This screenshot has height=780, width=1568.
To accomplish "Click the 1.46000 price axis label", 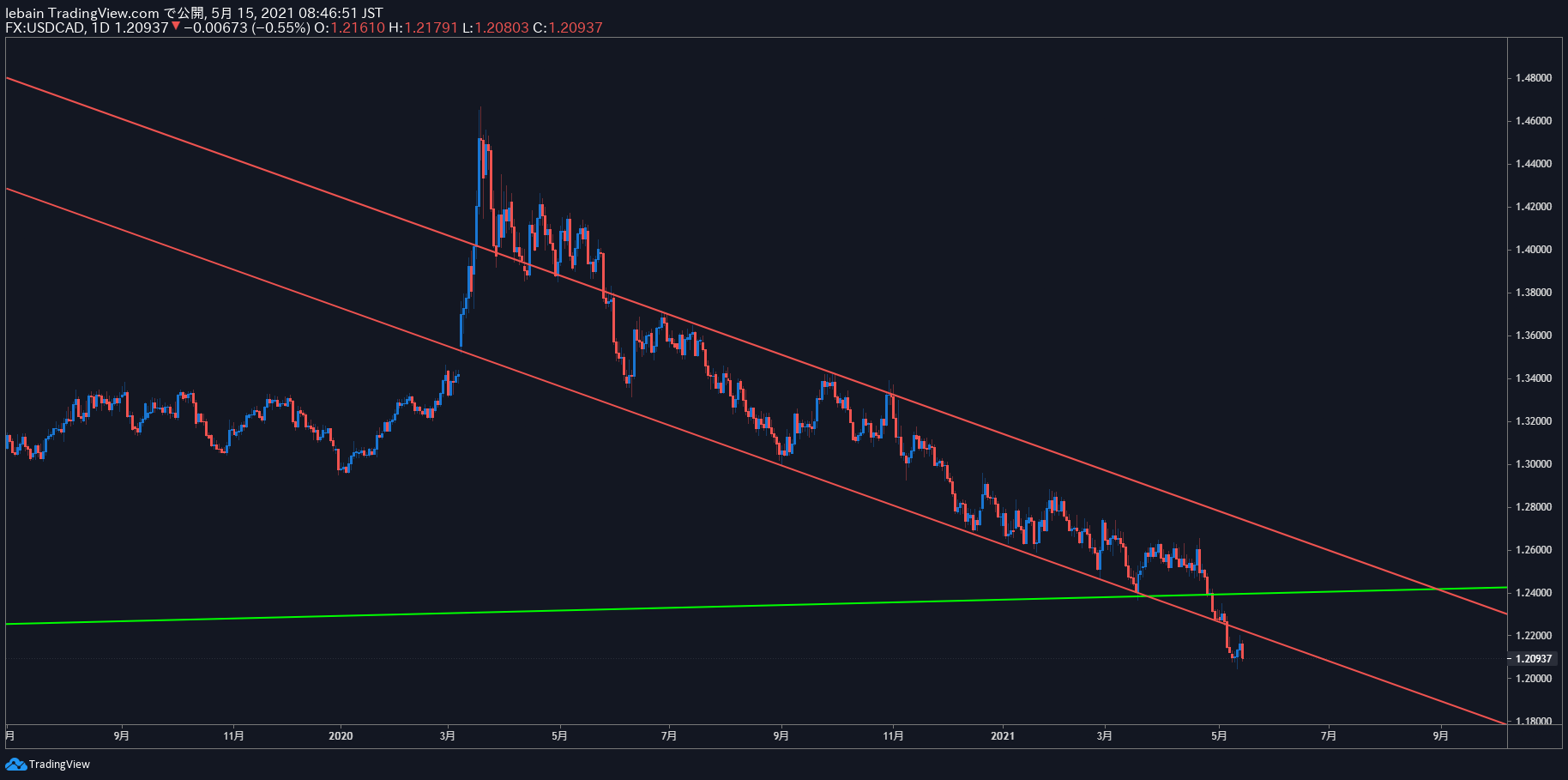I will 1533,121.
